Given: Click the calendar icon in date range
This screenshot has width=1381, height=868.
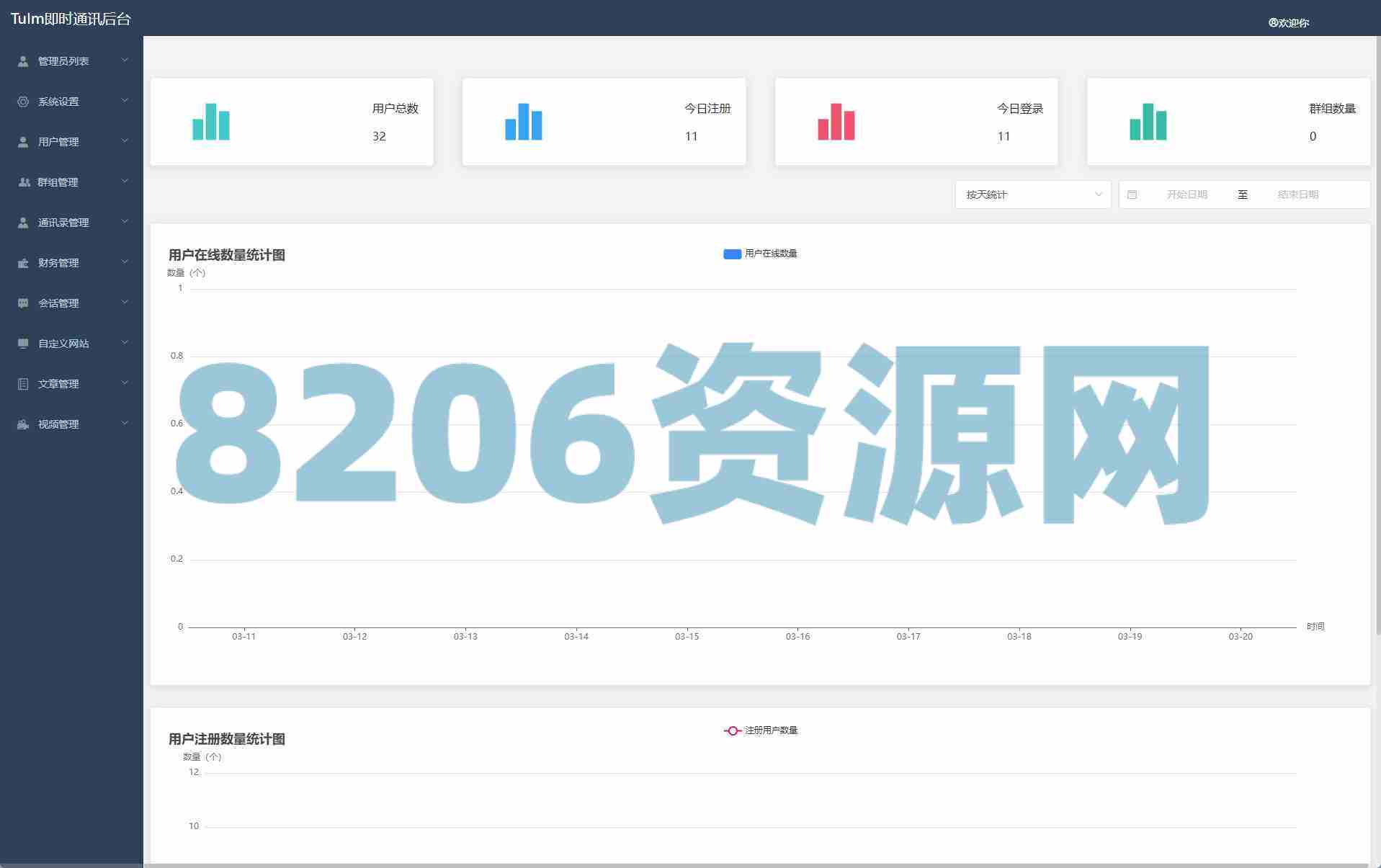Looking at the screenshot, I should tap(1132, 194).
